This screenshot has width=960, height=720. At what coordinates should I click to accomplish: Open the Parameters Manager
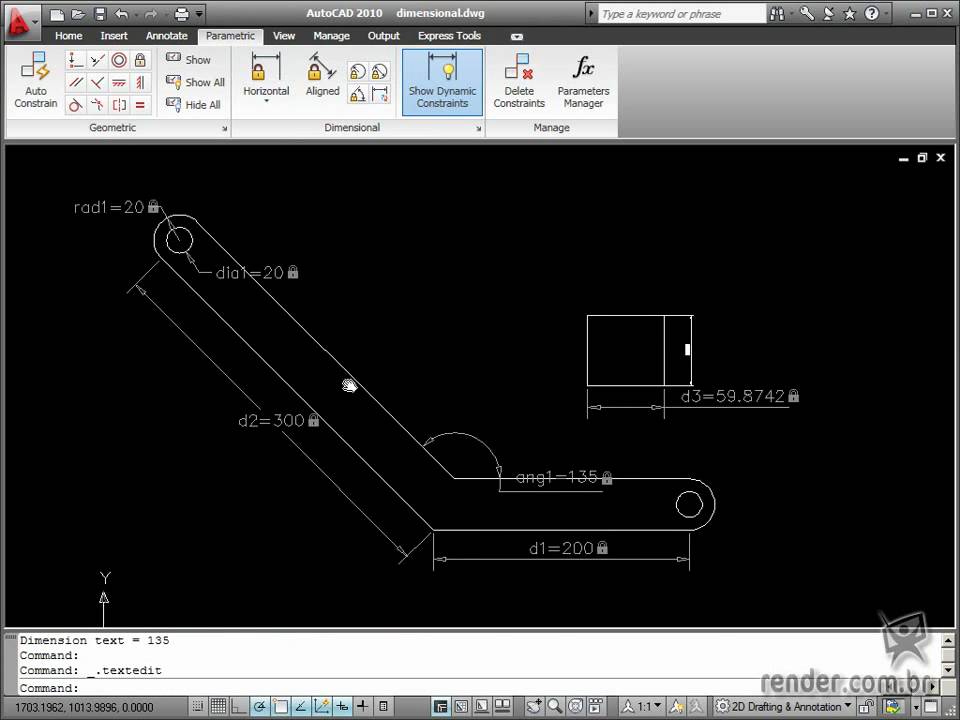click(x=583, y=81)
